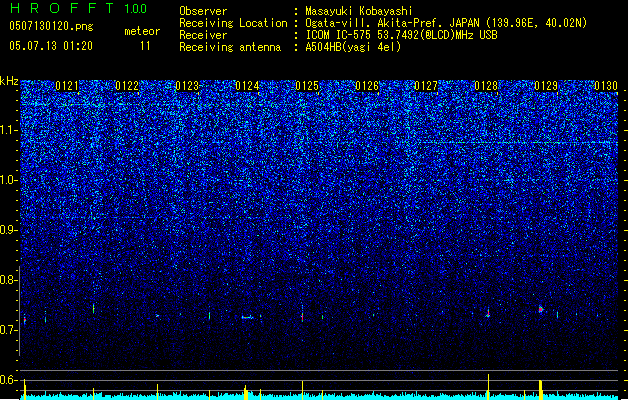The width and height of the screenshot is (629, 400).
Task: Click observer name Masayuki Kobayashi
Action: click(359, 11)
